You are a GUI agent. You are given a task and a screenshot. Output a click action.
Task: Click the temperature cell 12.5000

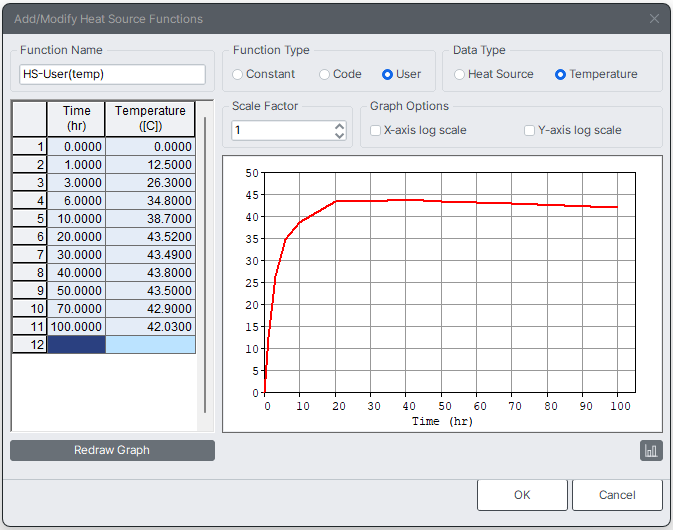click(x=150, y=164)
